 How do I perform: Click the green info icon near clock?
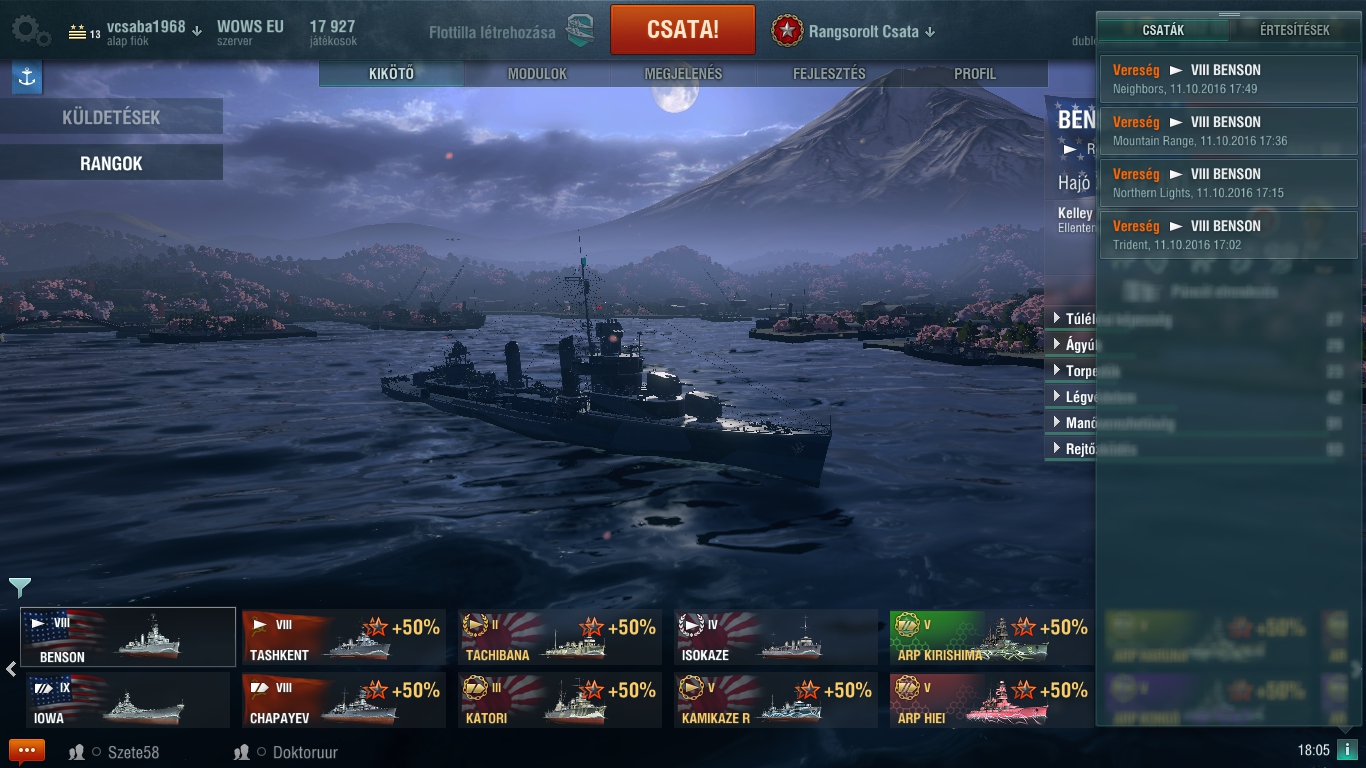pyautogui.click(x=1347, y=750)
